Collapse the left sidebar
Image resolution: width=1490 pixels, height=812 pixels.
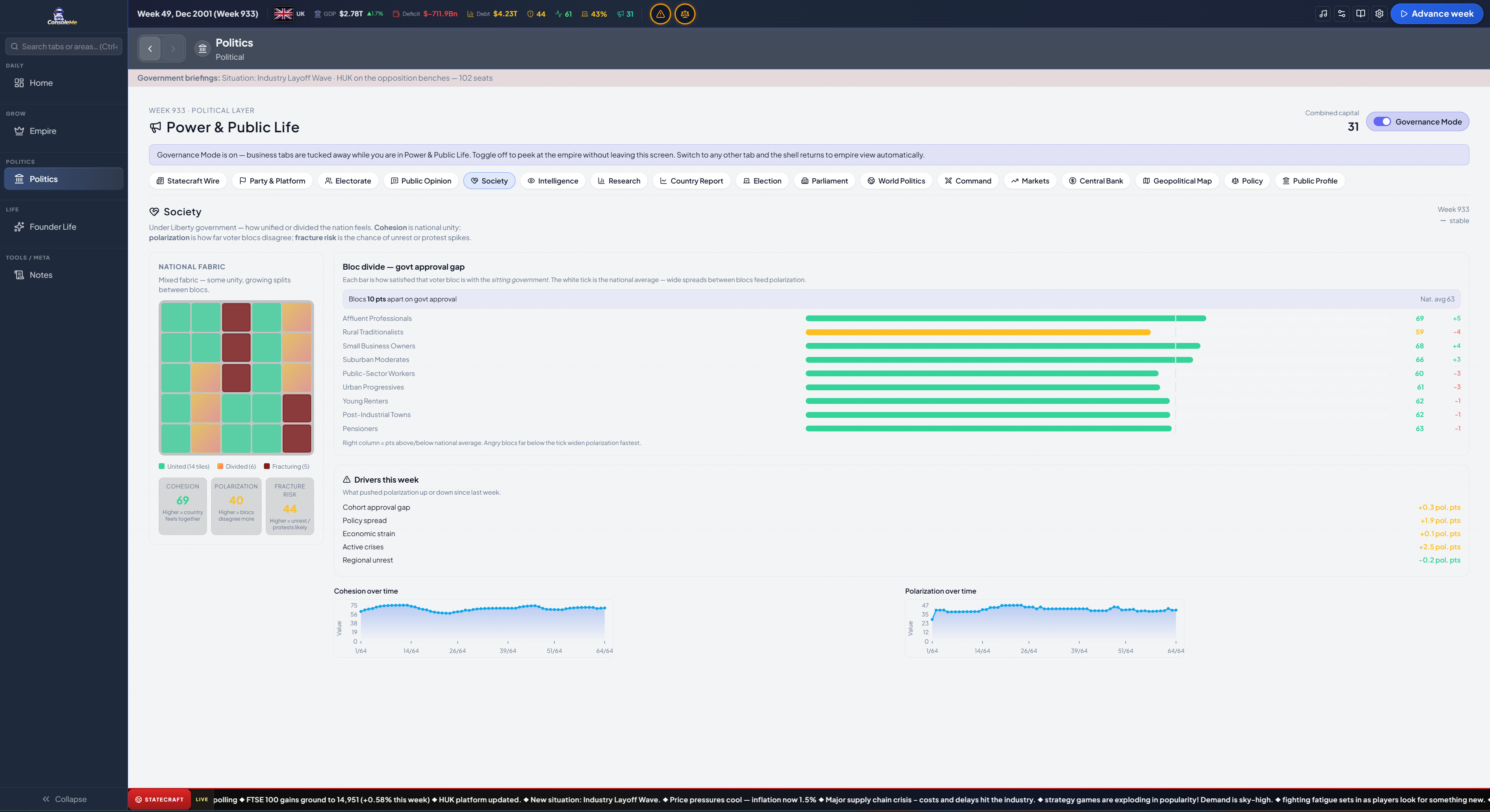(x=64, y=799)
